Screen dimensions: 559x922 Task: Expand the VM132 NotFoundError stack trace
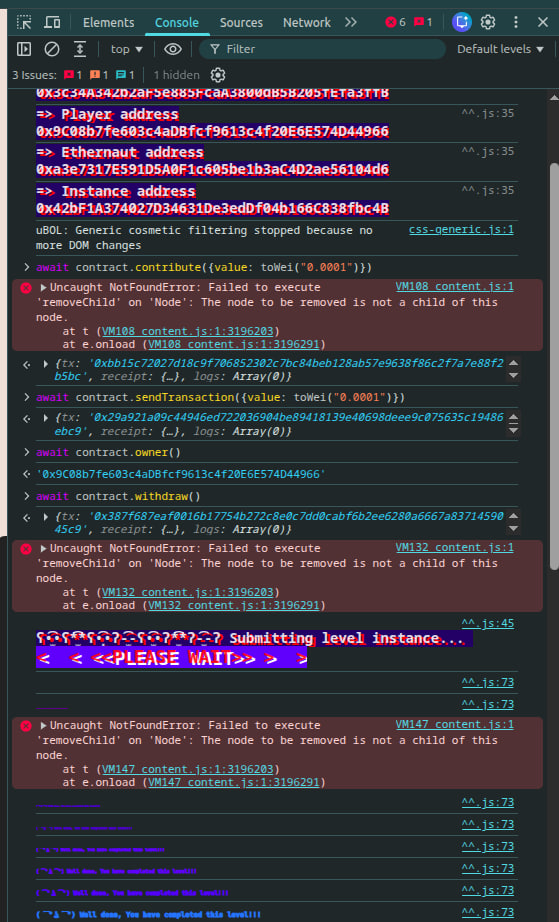[x=43, y=549]
